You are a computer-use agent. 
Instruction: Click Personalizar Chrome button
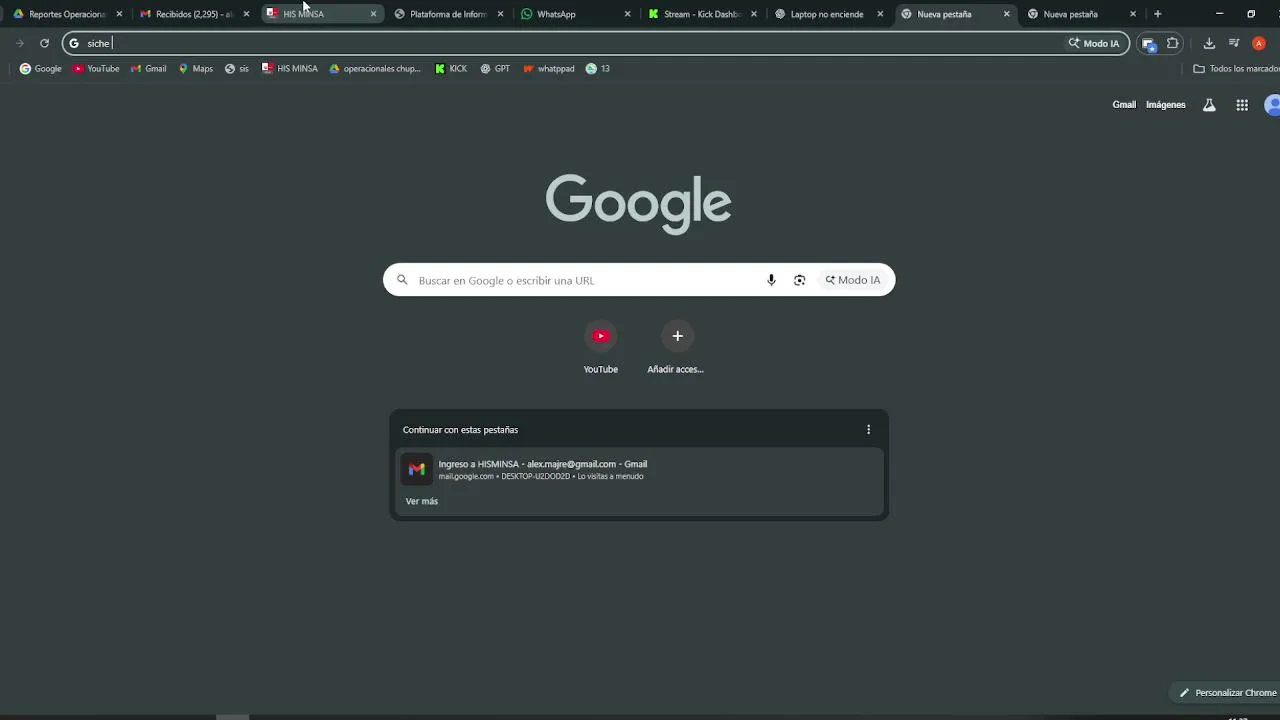click(x=1226, y=692)
